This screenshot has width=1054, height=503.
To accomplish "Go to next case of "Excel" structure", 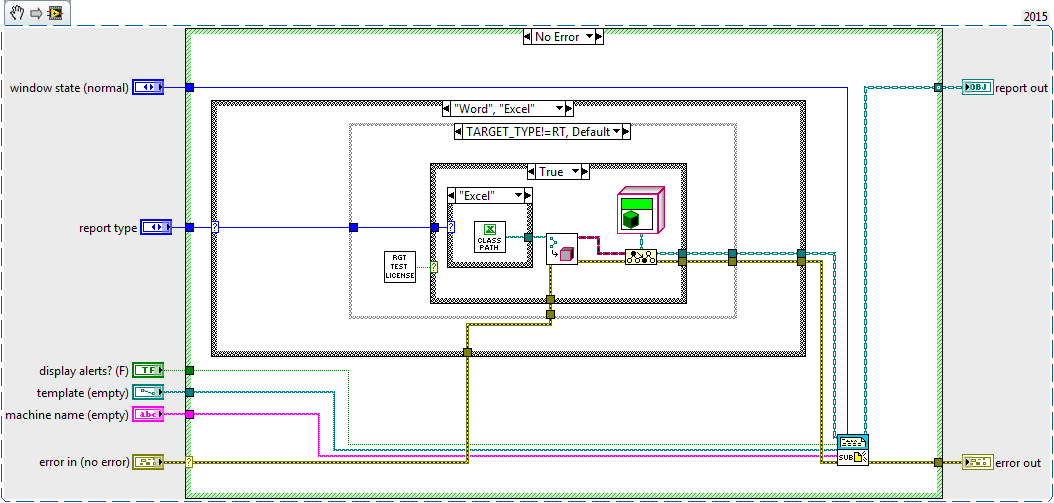I will tap(530, 195).
